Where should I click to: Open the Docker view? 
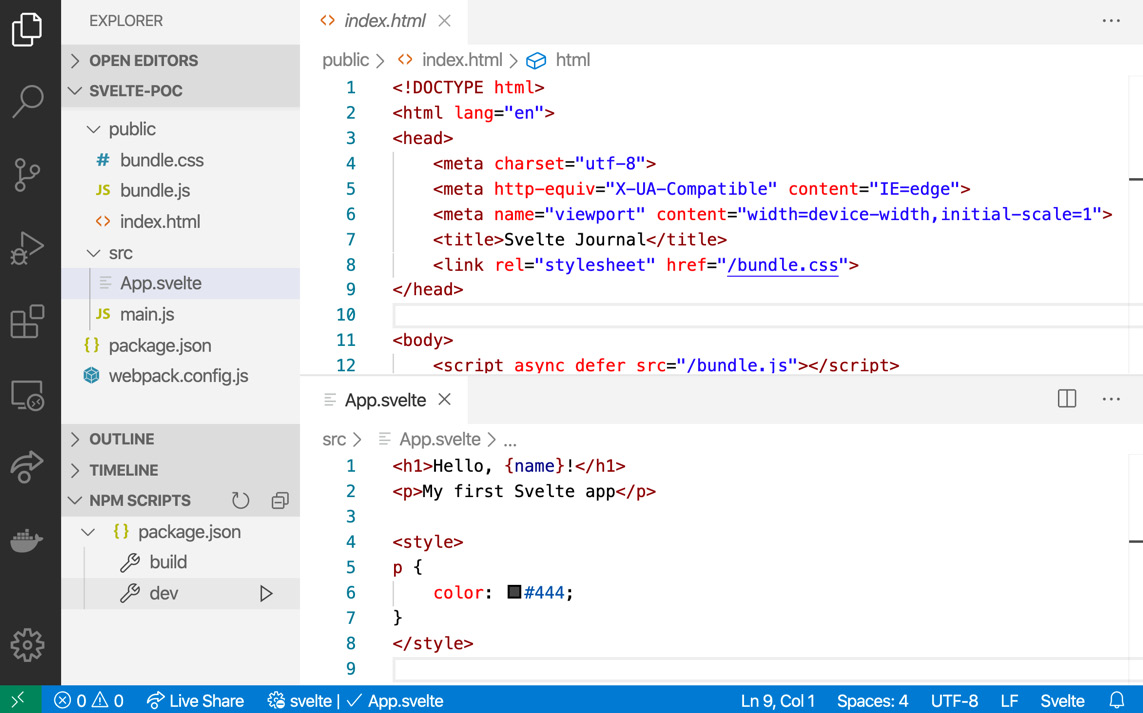pos(27,541)
